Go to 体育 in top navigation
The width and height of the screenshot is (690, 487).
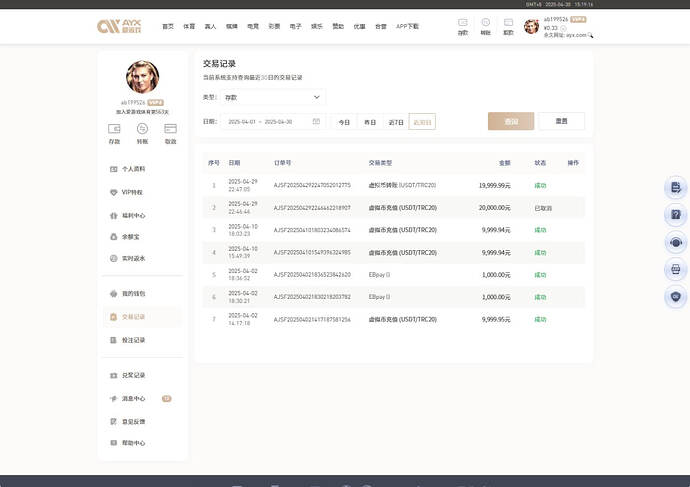(189, 26)
